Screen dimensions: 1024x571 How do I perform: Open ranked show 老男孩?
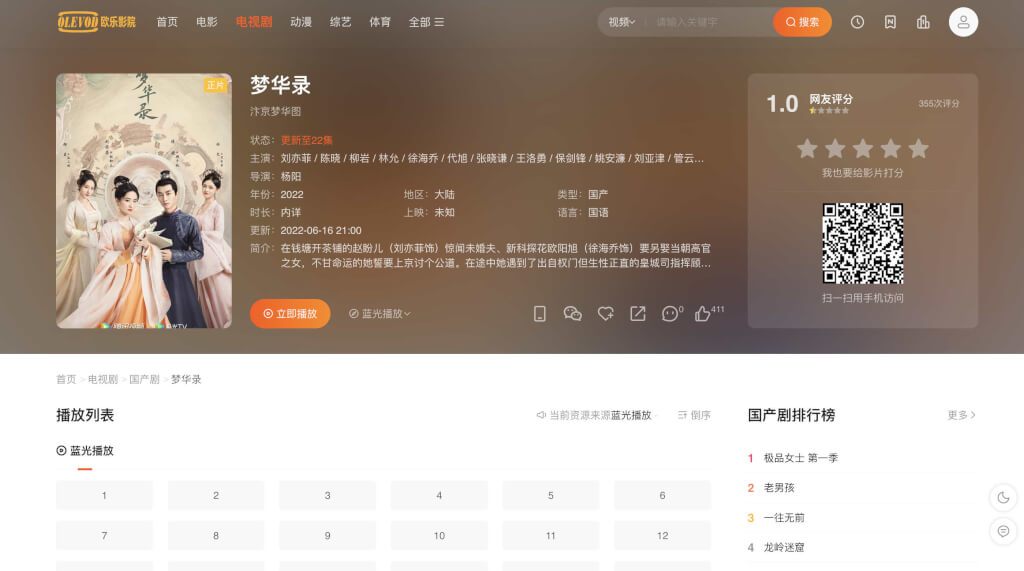pyautogui.click(x=779, y=488)
